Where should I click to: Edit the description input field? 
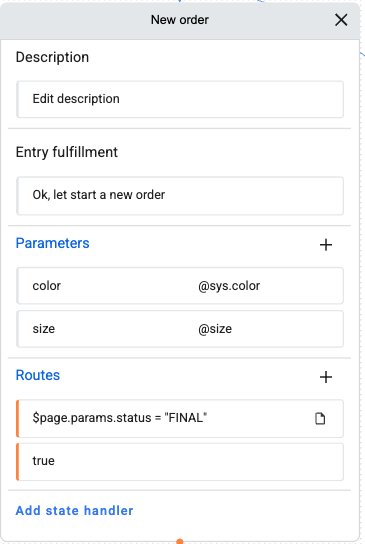point(180,99)
